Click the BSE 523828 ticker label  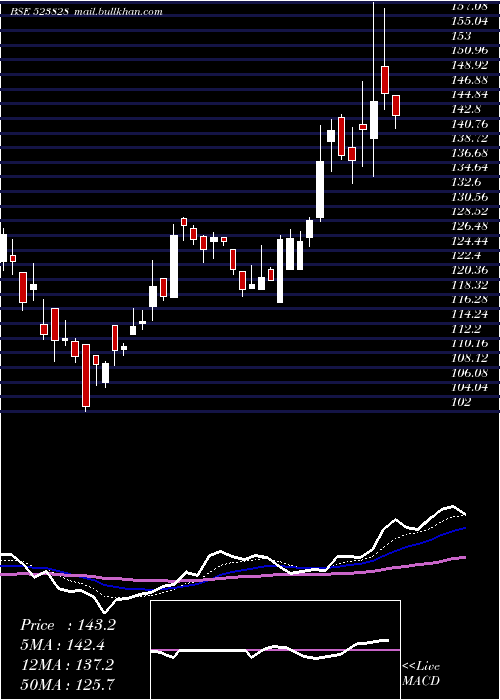point(40,12)
